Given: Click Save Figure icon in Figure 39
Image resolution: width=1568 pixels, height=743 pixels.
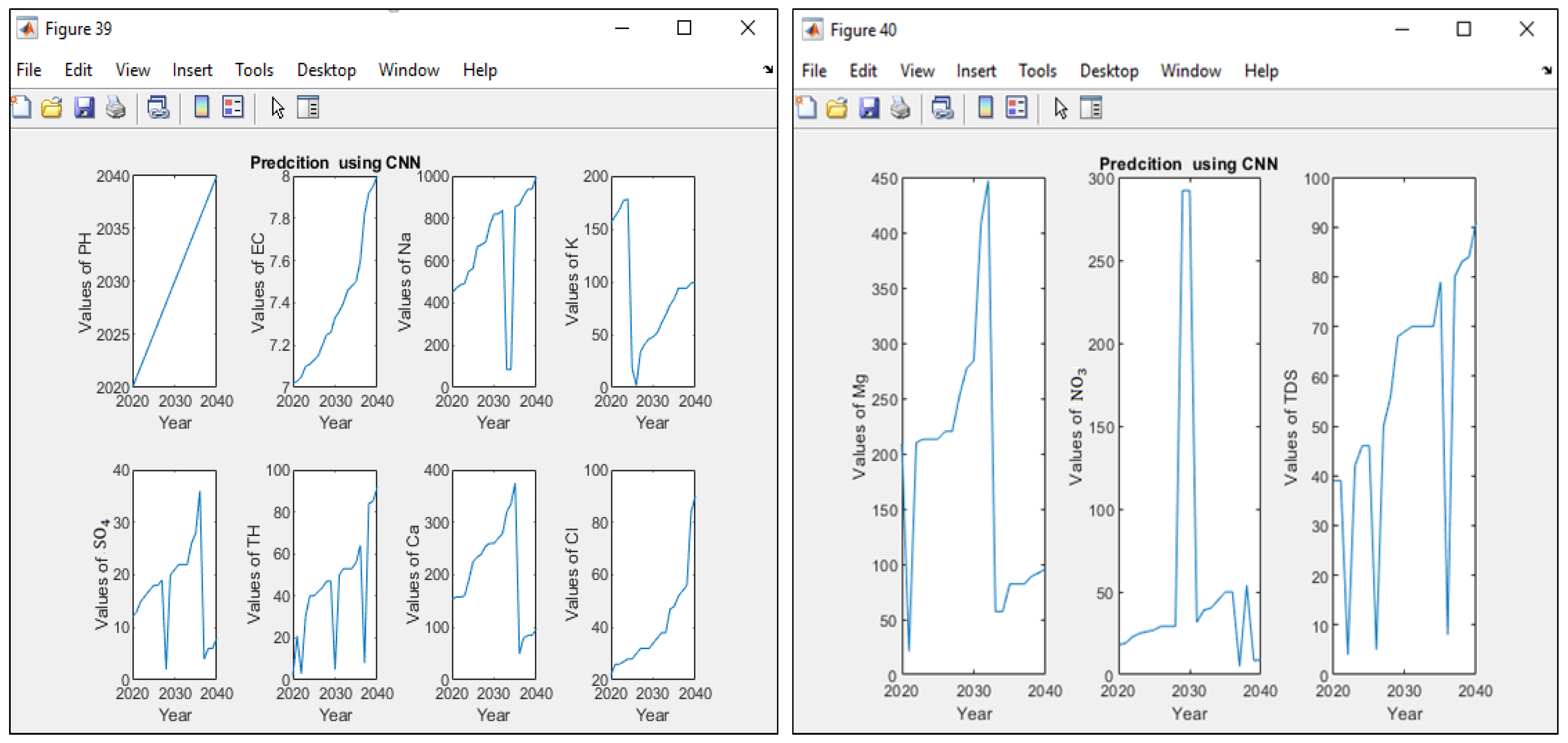Looking at the screenshot, I should coord(84,108).
